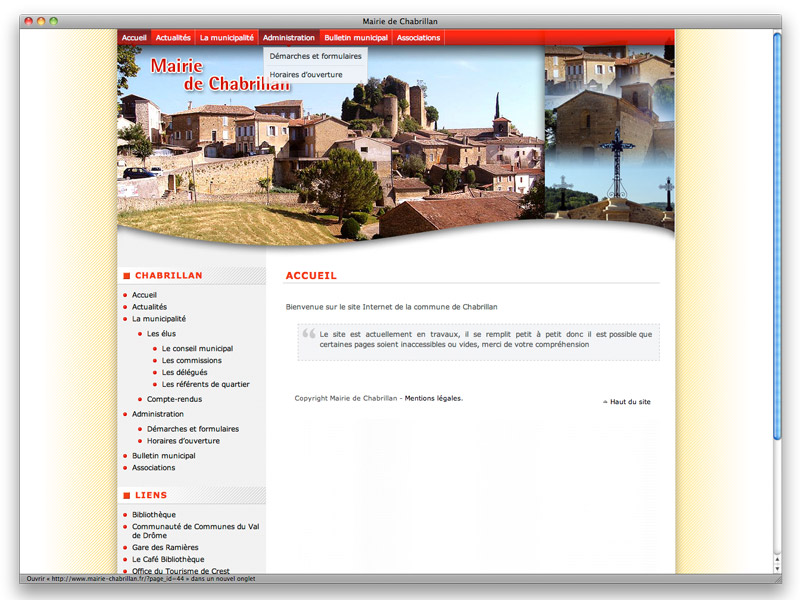Open the Bibliothèque link under Liens
This screenshot has height=600, width=800.
click(x=154, y=515)
